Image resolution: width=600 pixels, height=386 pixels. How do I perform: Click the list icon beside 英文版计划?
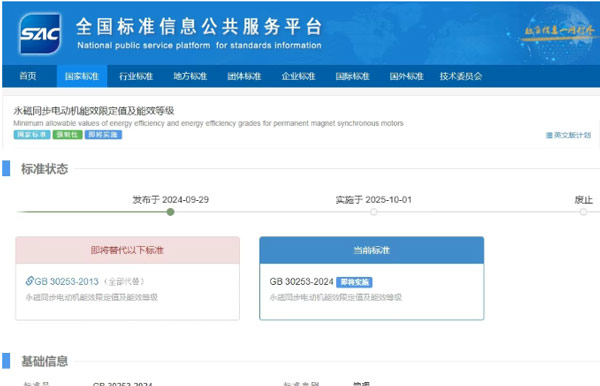(x=549, y=135)
